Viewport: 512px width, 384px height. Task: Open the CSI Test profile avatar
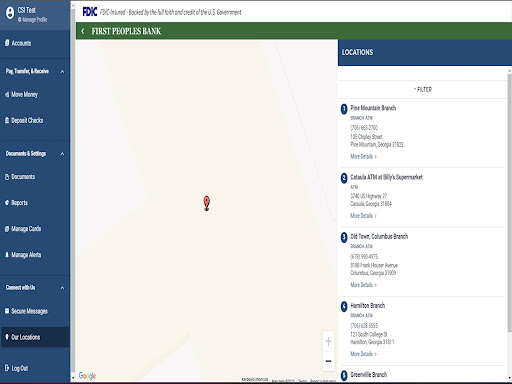[10, 13]
